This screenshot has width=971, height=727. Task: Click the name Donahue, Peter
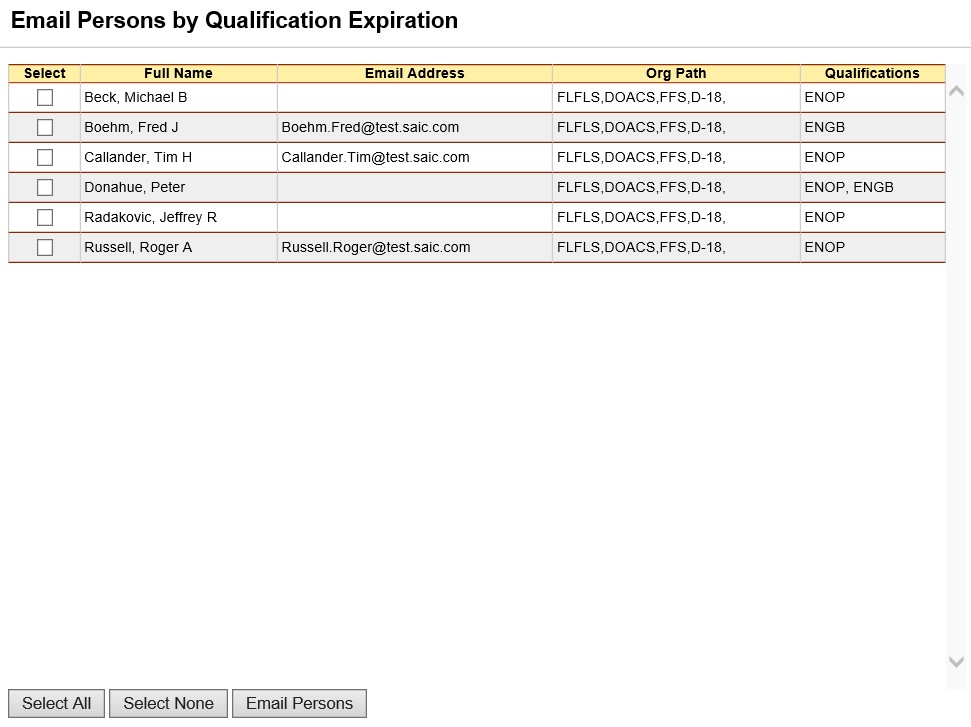[134, 187]
